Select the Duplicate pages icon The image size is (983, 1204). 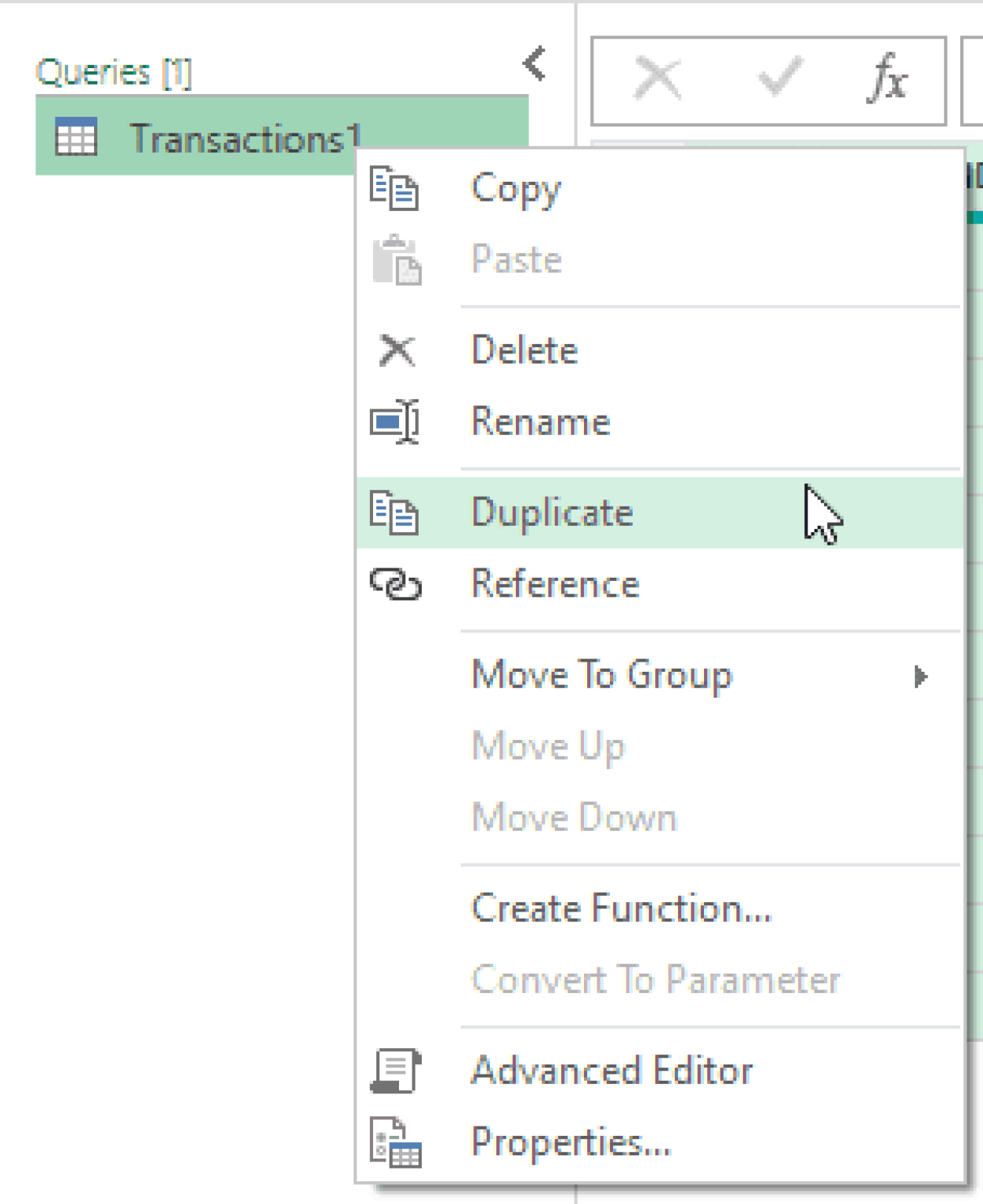point(396,513)
